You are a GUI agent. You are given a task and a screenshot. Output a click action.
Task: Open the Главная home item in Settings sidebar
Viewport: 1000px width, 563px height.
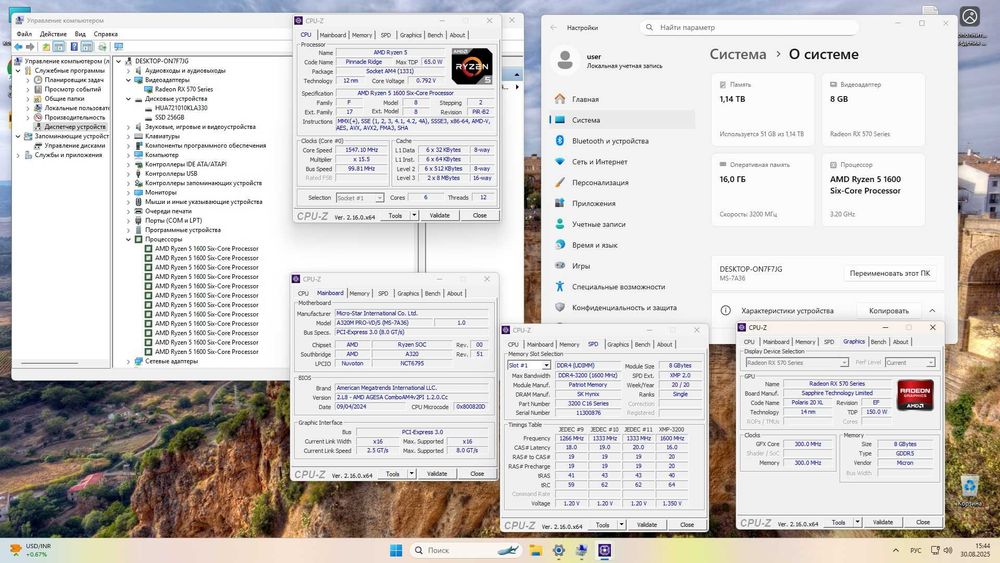pos(585,99)
